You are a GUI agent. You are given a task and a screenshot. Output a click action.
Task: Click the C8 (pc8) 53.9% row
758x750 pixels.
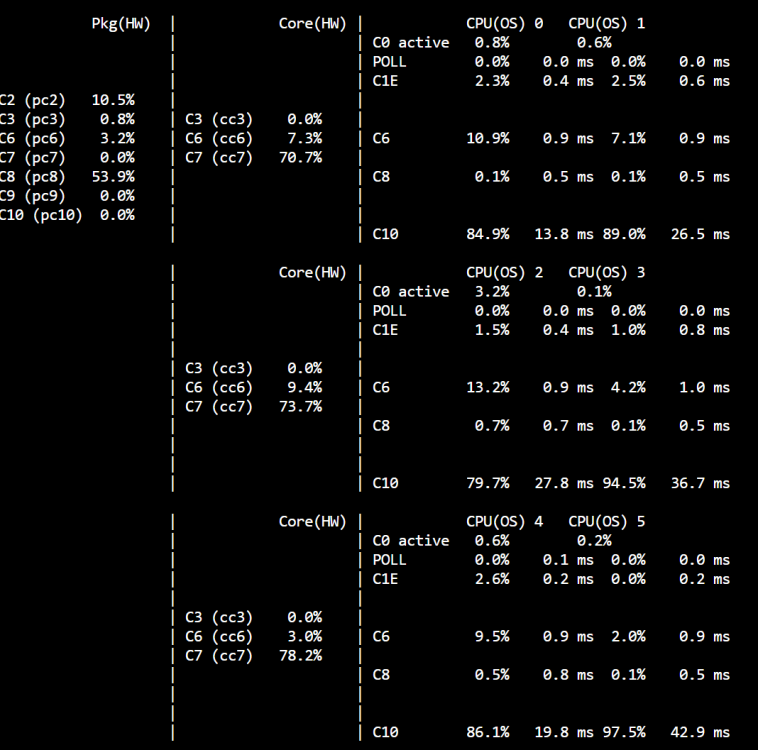[67, 176]
